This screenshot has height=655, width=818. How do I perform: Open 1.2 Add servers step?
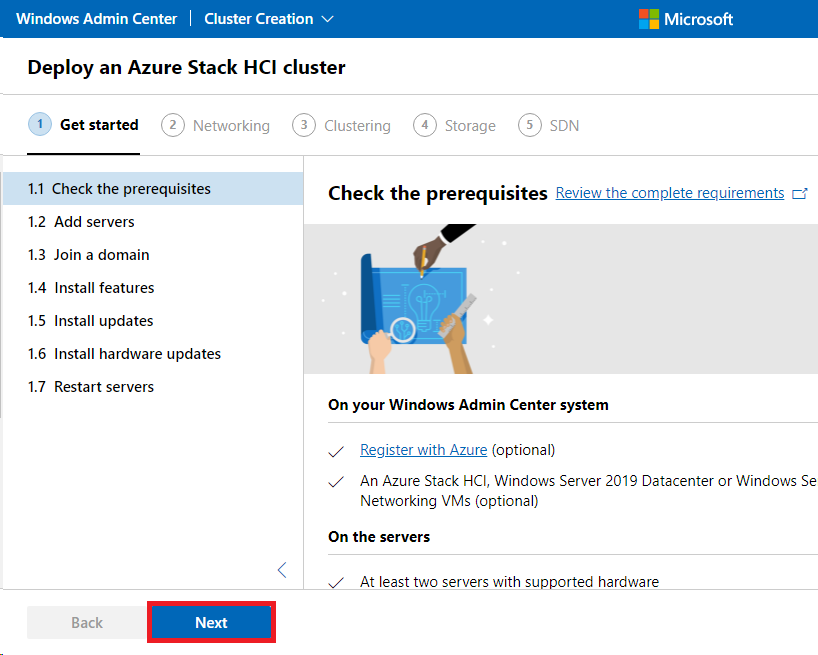coord(153,222)
